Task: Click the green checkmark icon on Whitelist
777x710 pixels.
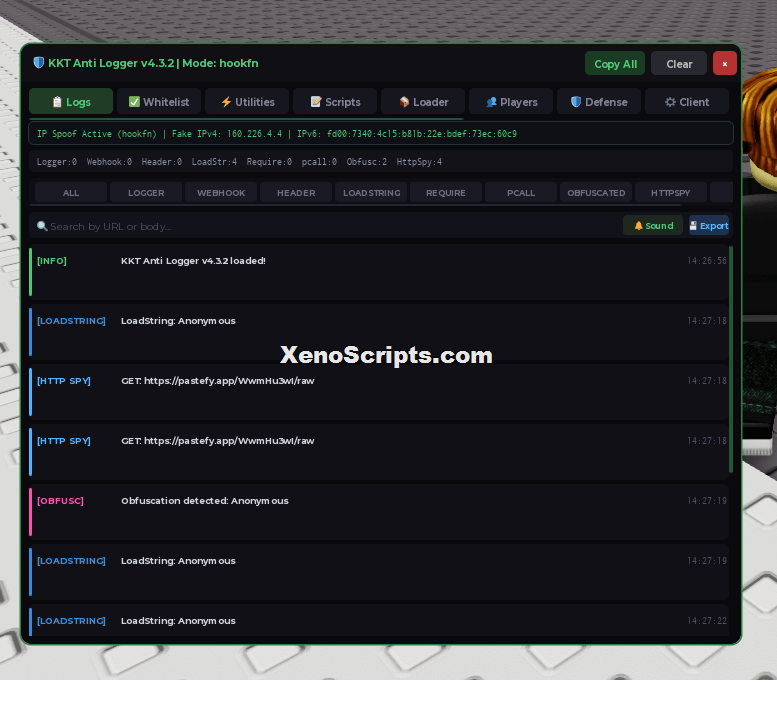Action: 134,102
